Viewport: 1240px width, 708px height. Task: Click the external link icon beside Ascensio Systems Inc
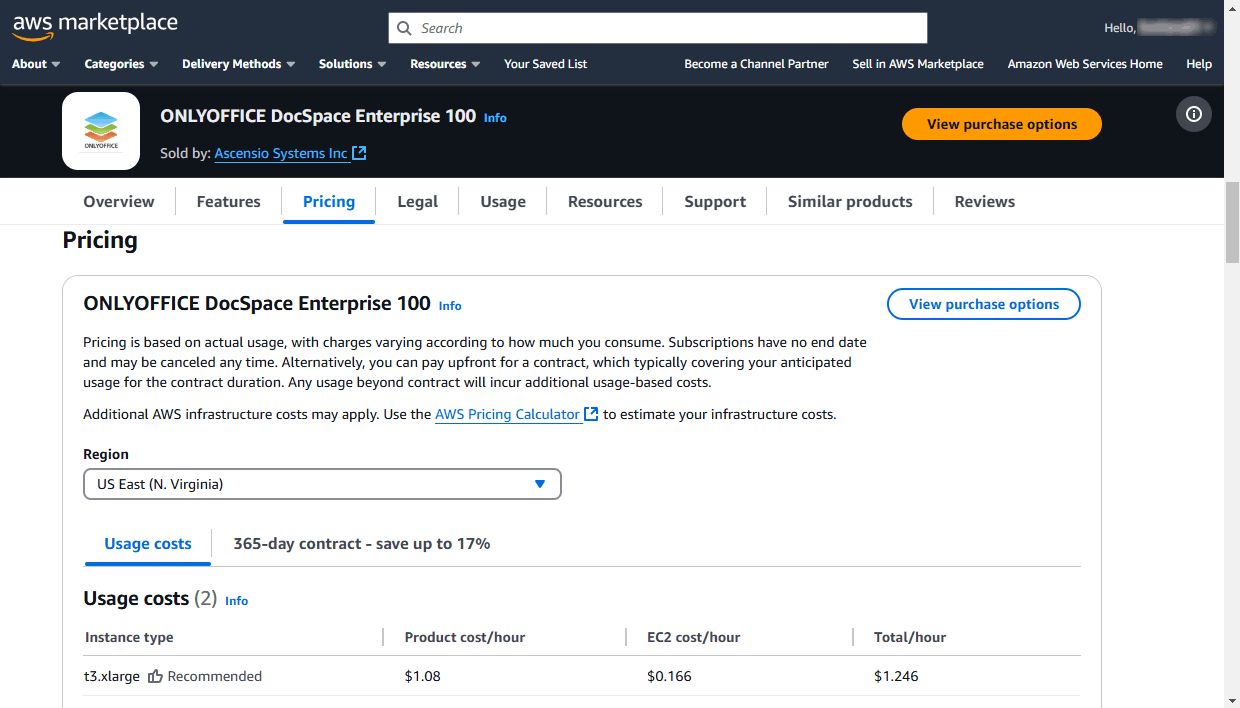[359, 153]
